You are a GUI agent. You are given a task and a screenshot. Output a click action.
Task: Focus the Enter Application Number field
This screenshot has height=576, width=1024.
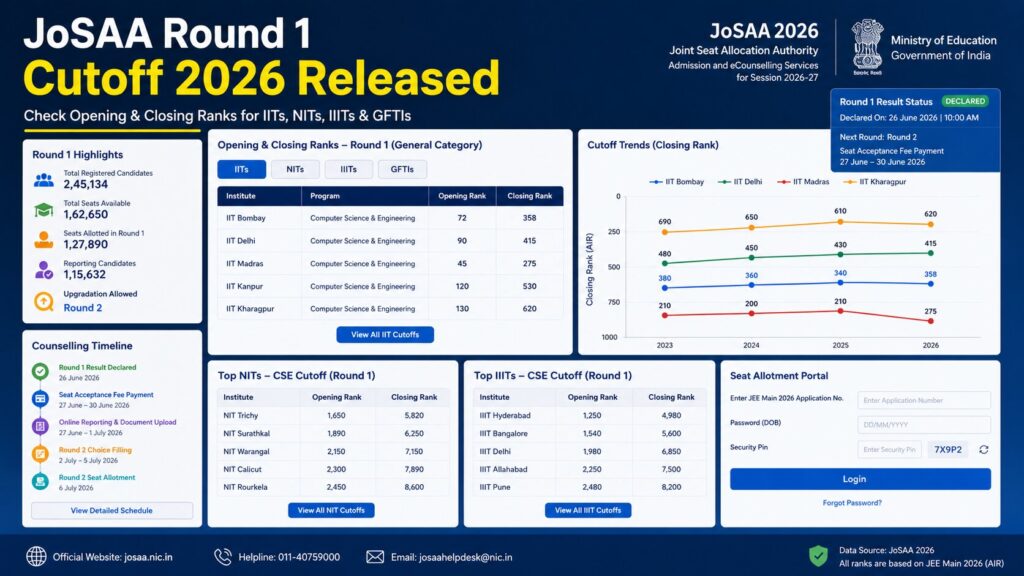923,400
